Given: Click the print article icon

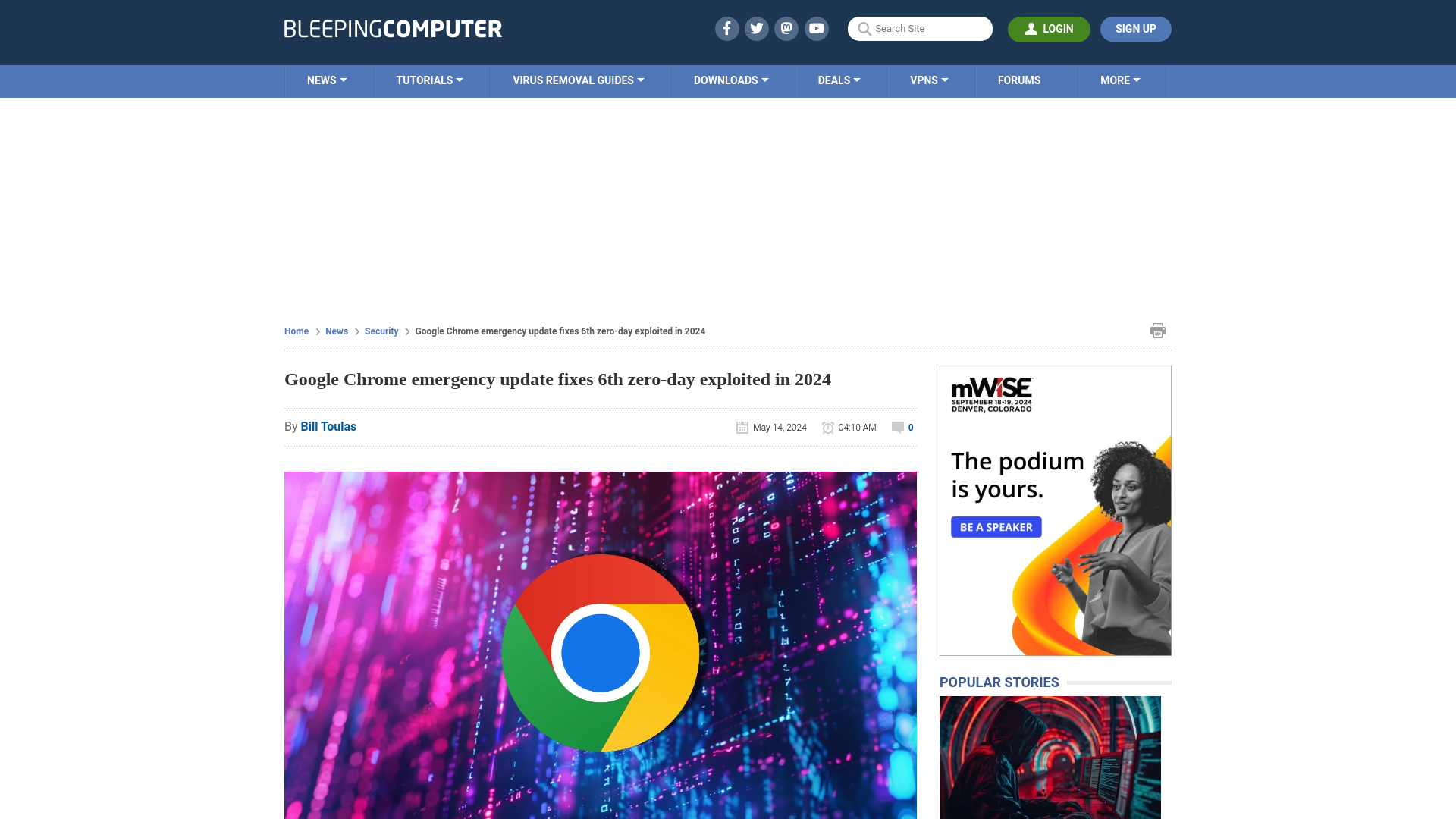Looking at the screenshot, I should click(x=1158, y=330).
